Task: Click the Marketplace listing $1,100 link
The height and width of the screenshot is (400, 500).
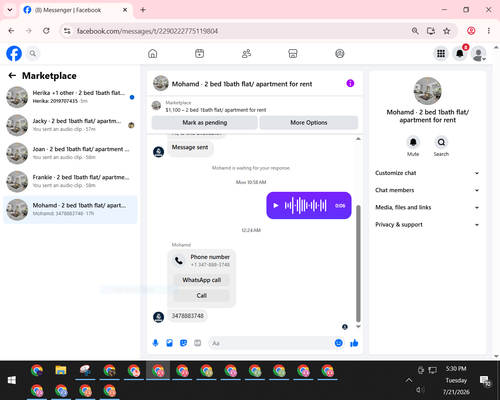Action: click(x=216, y=110)
